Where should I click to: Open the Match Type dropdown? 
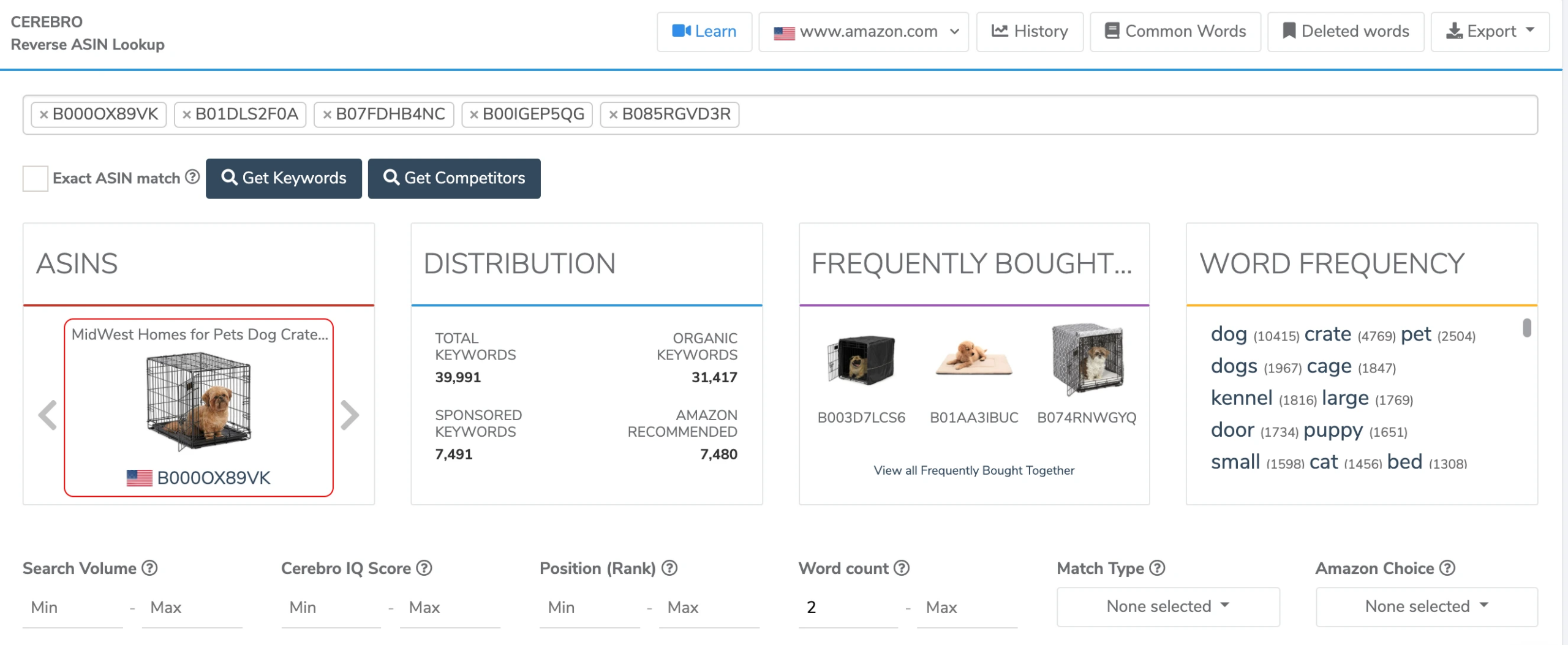pos(1167,606)
